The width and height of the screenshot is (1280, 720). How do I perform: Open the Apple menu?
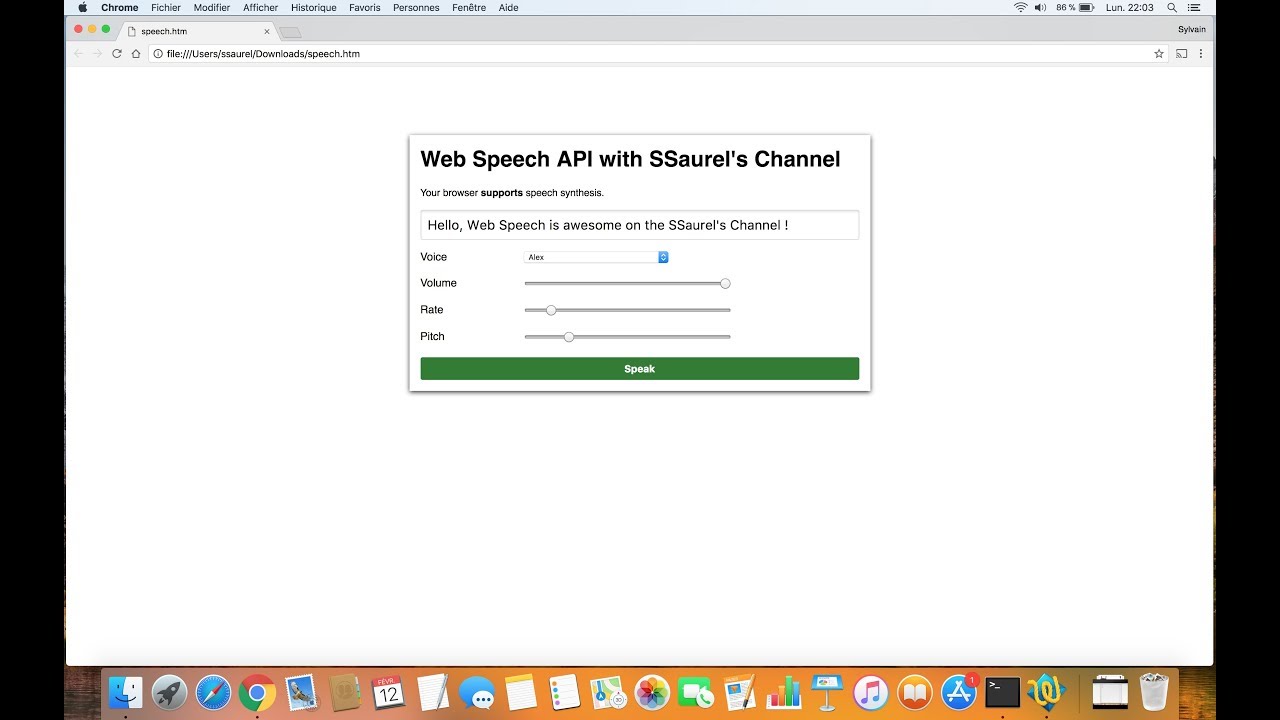pyautogui.click(x=82, y=7)
